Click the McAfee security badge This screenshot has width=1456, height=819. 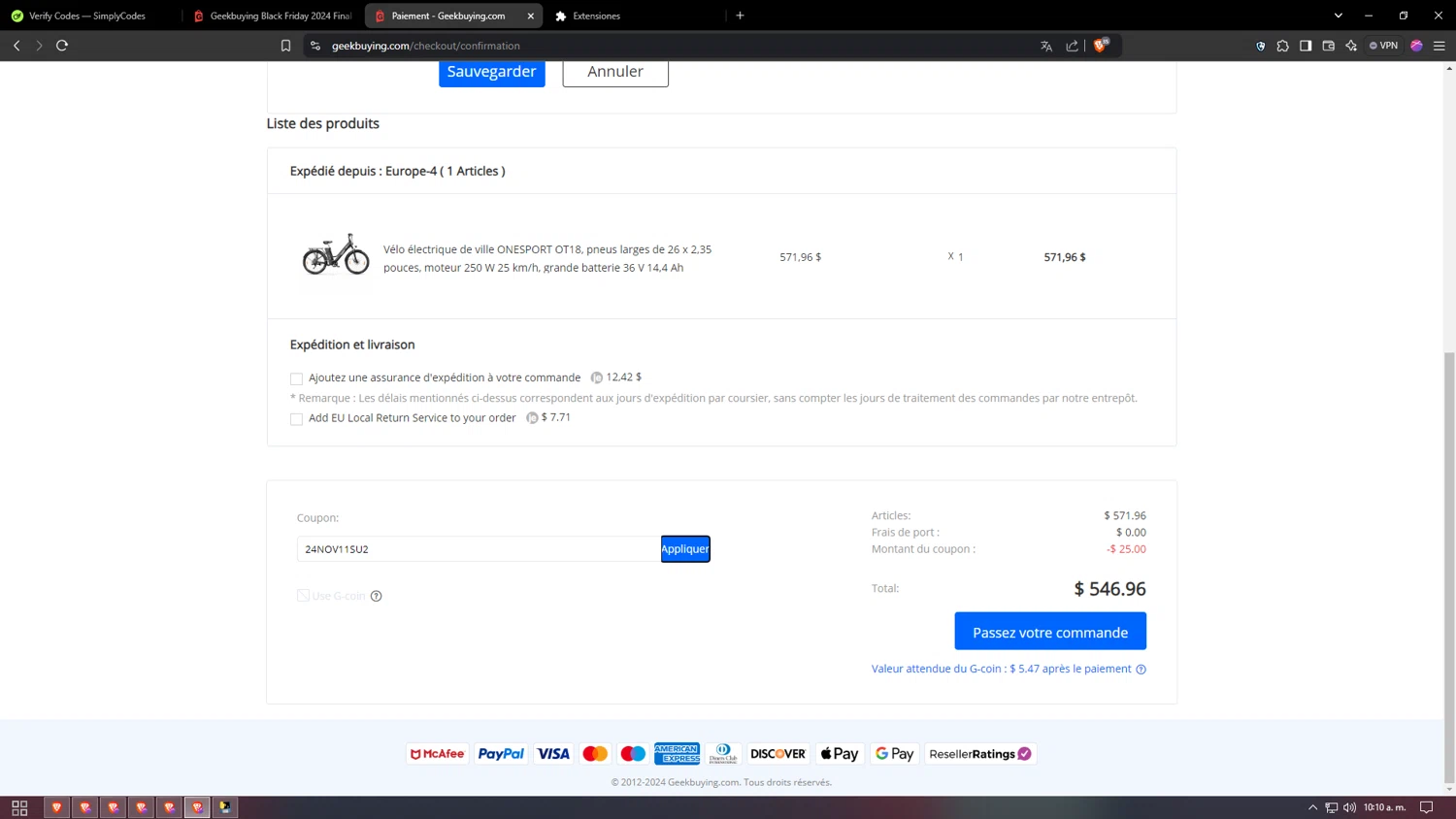pos(438,754)
